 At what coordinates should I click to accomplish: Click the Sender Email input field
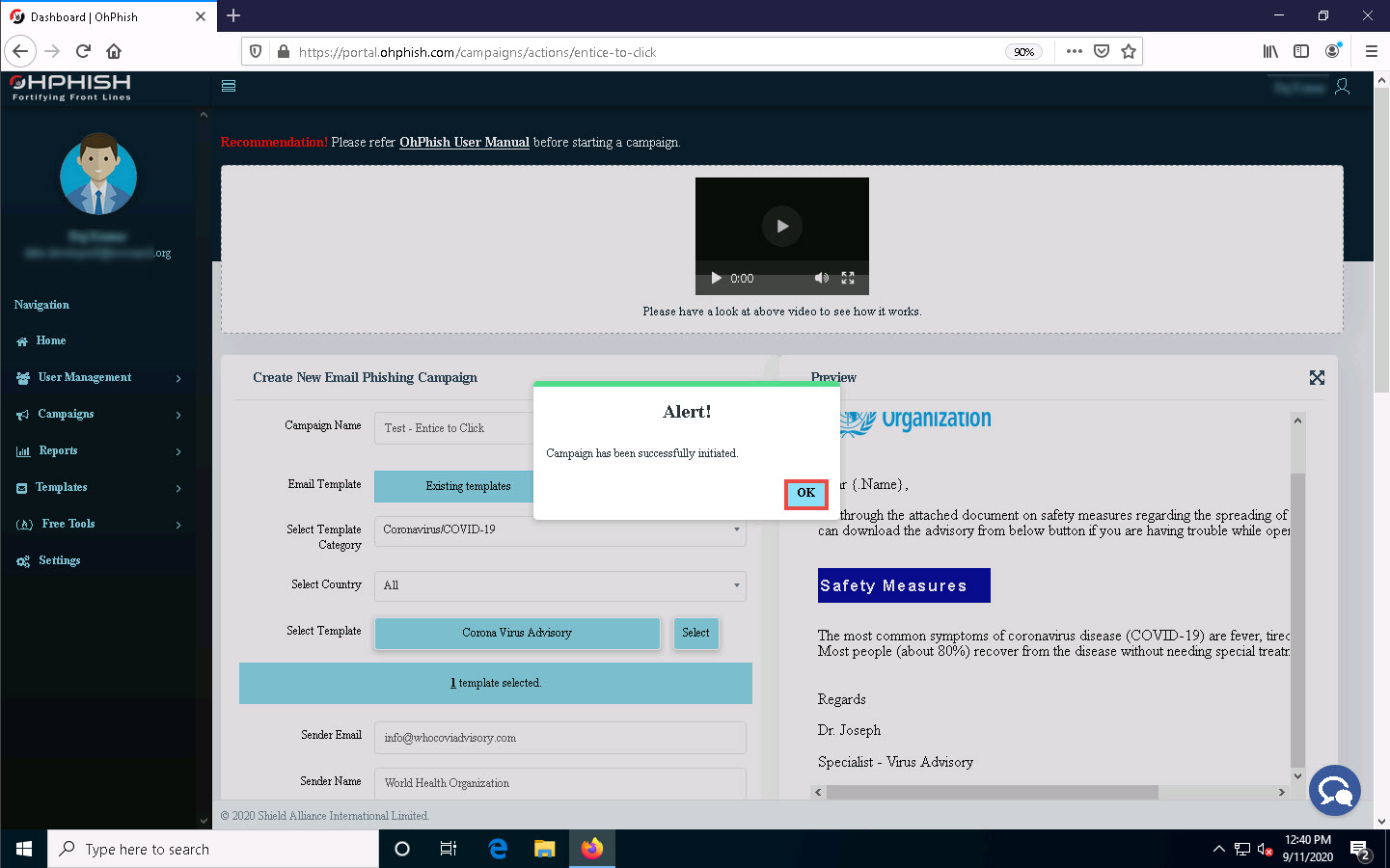[559, 738]
